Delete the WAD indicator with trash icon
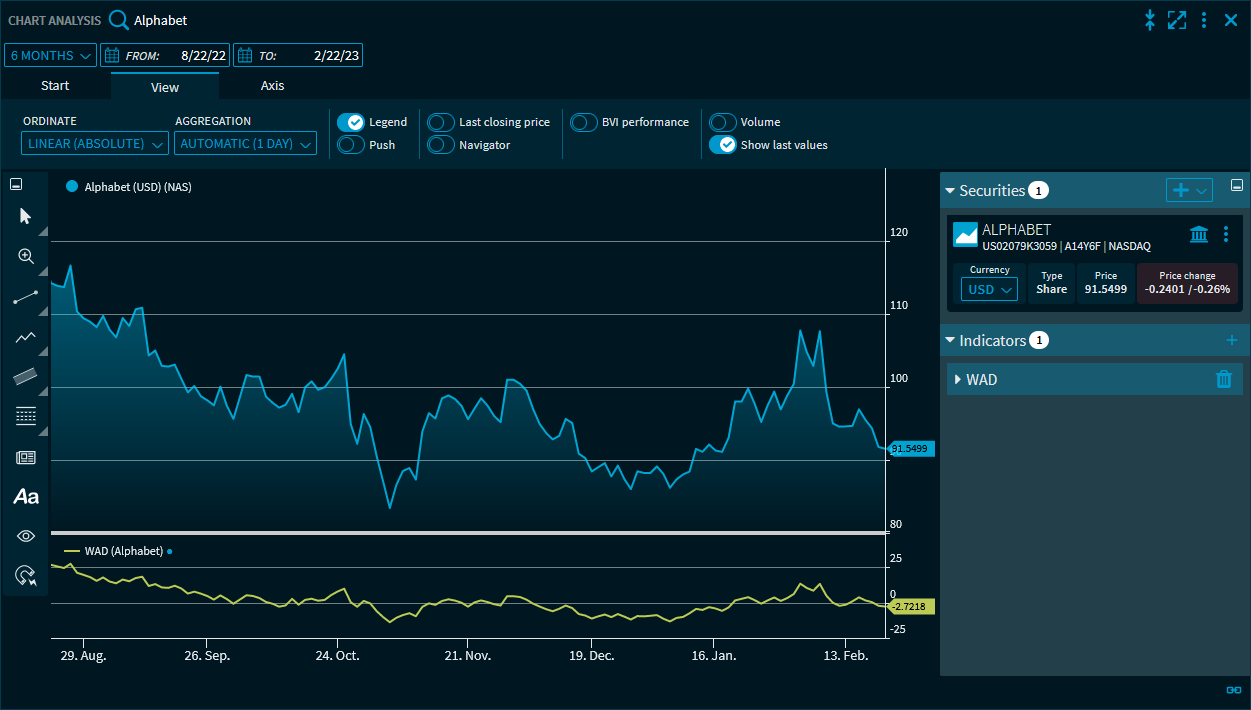Screen dimensions: 1251x710 [1223, 379]
